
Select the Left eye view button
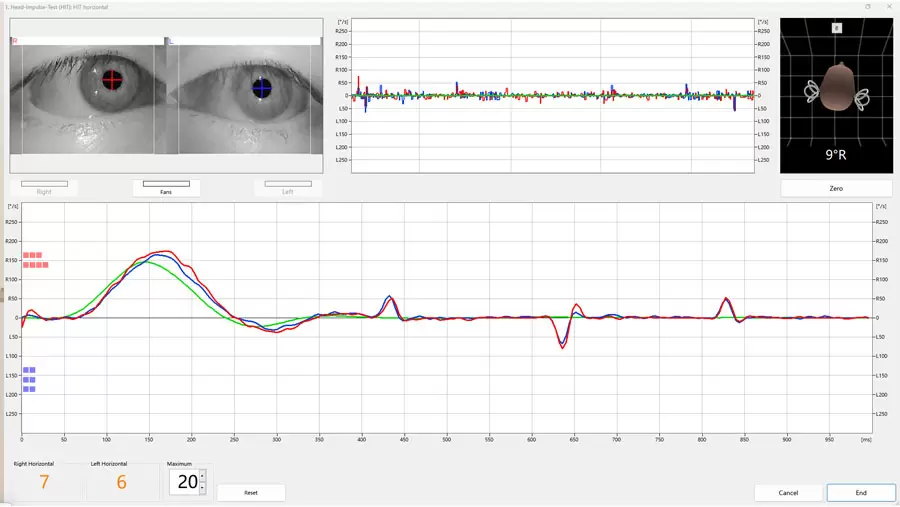coord(288,187)
